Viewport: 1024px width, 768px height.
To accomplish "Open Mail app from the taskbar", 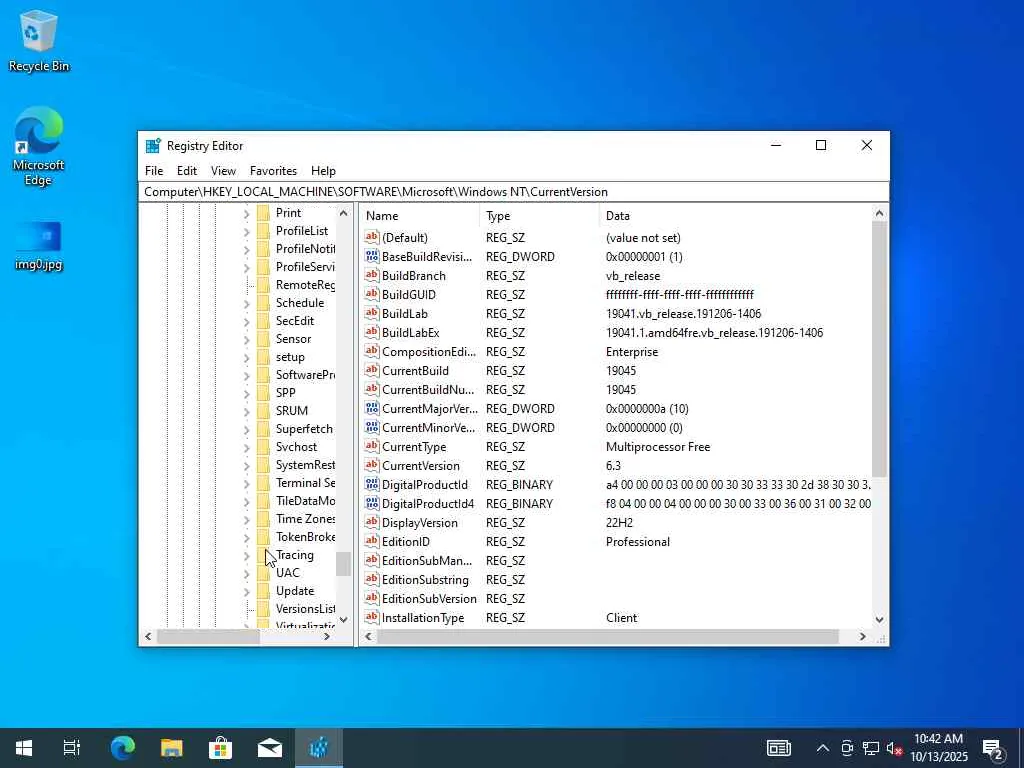I will tap(269, 748).
